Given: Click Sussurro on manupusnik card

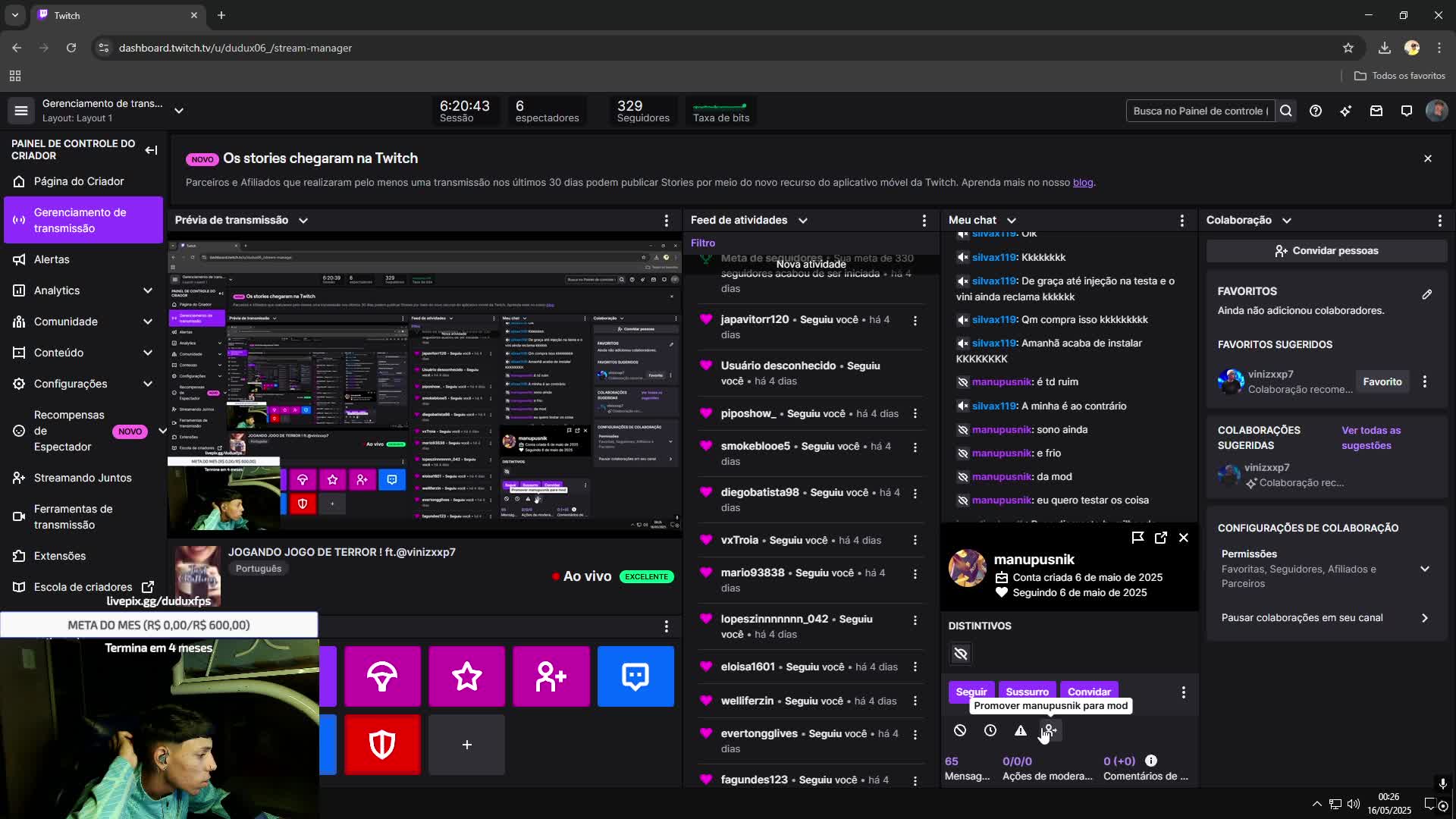Looking at the screenshot, I should coord(1027,692).
